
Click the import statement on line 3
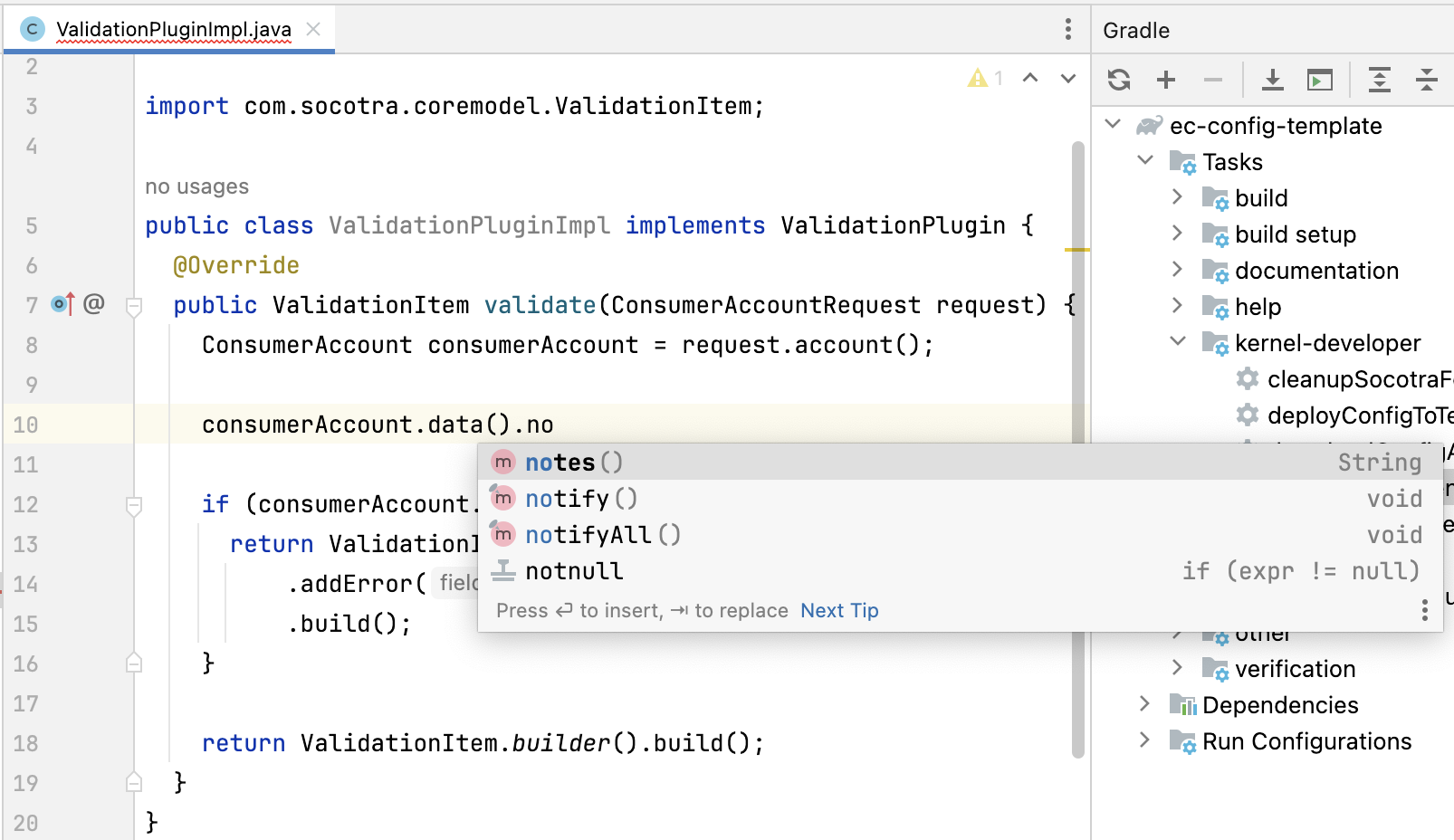(x=454, y=106)
